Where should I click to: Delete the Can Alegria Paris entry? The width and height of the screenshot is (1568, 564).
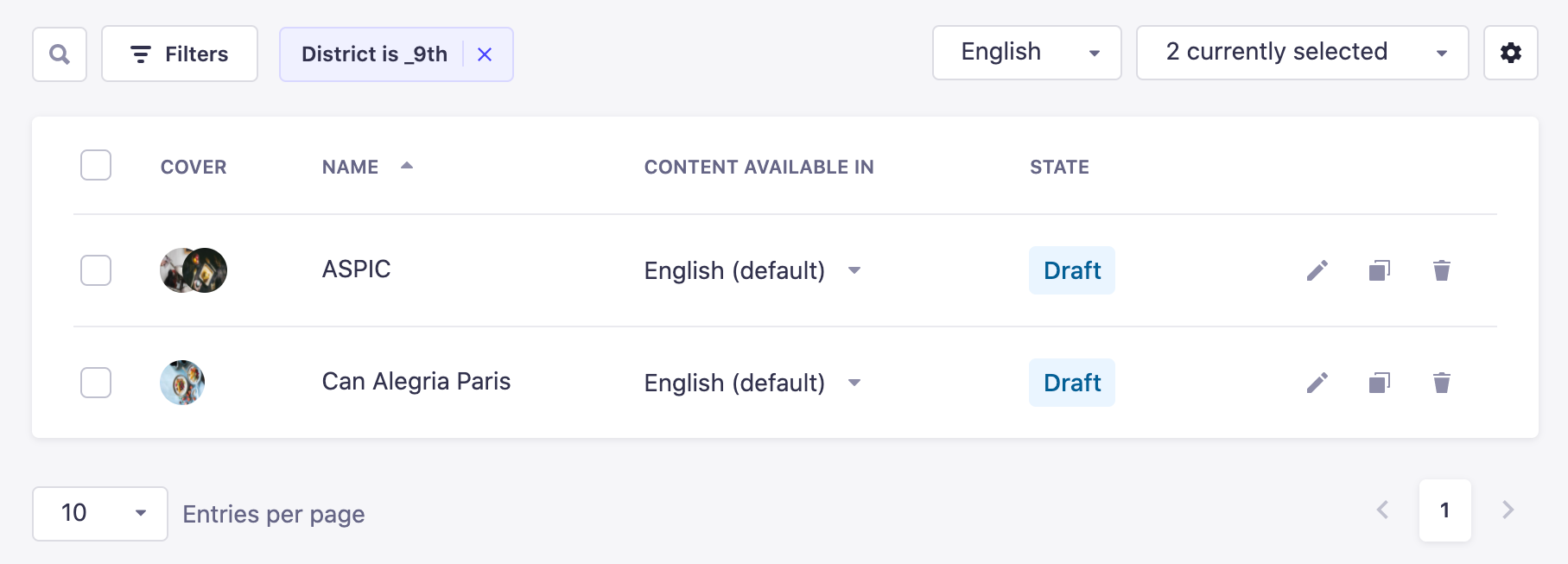pos(1441,383)
